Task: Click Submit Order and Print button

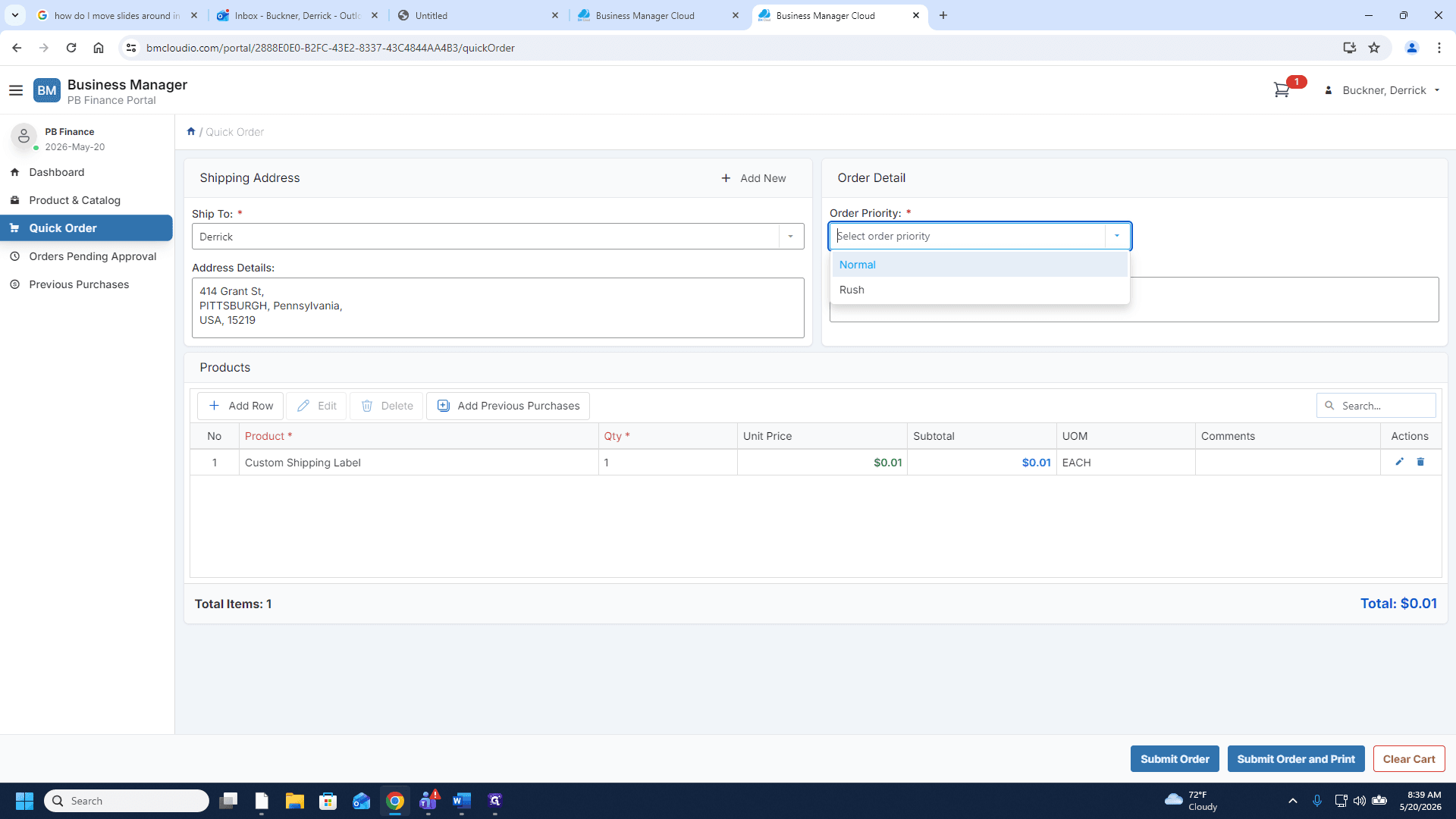Action: [x=1296, y=759]
